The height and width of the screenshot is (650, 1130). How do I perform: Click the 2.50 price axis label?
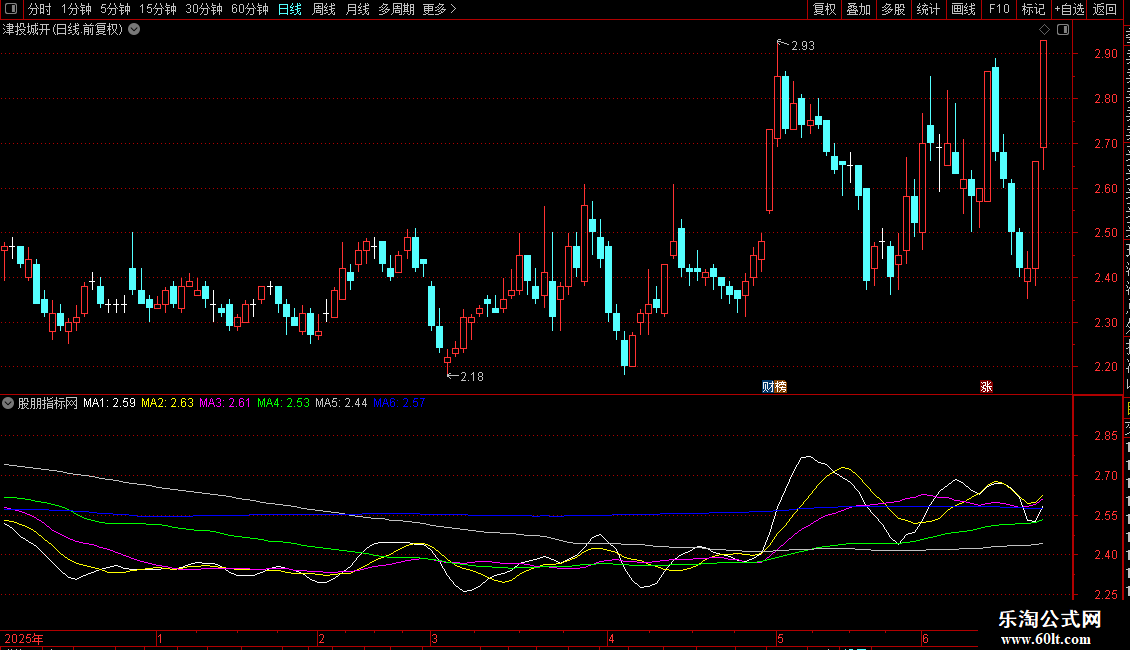[1105, 233]
